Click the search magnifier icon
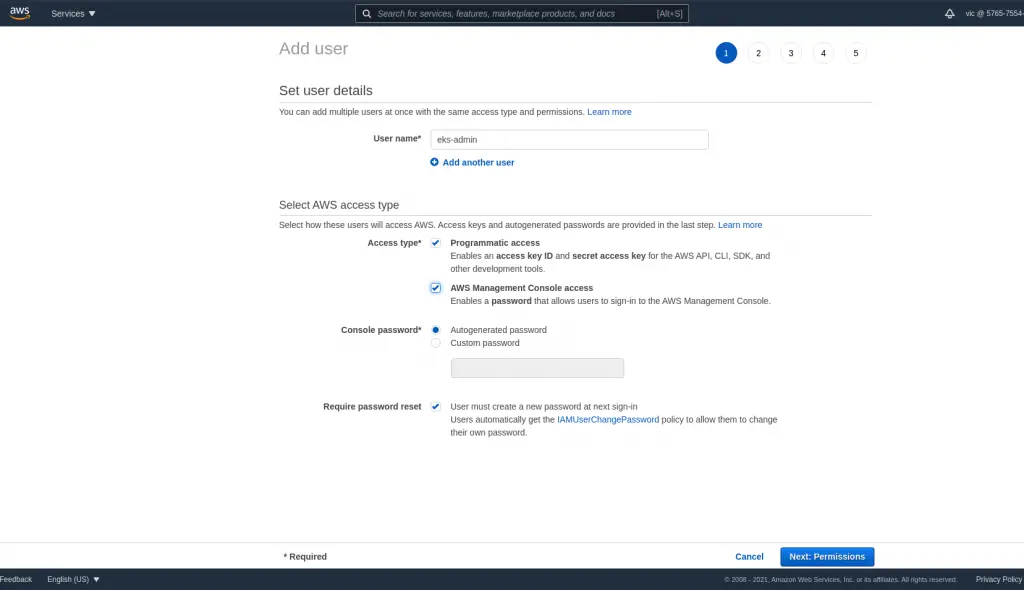The image size is (1024, 590). pyautogui.click(x=366, y=14)
